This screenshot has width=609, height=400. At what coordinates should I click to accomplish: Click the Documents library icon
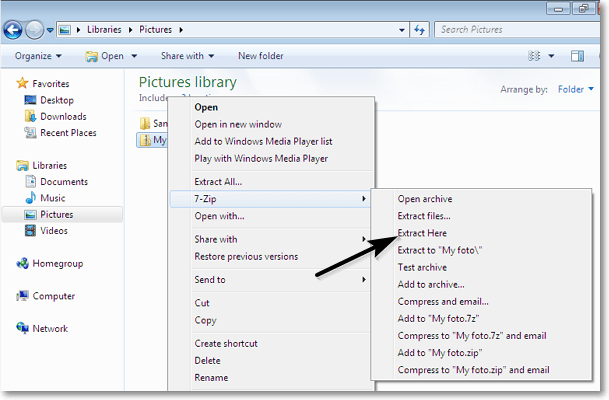pyautogui.click(x=30, y=181)
